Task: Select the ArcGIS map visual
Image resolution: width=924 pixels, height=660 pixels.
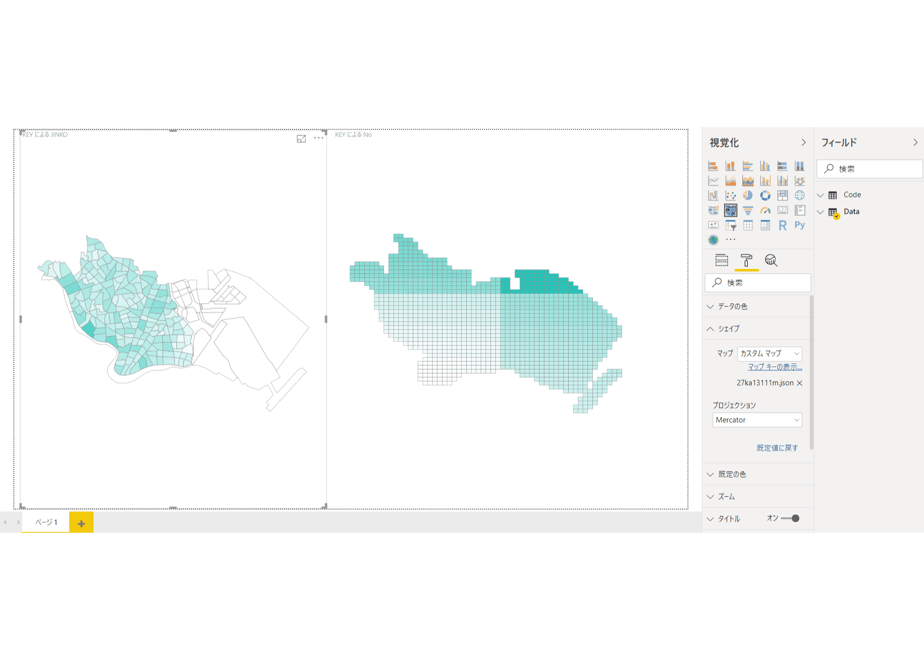Action: (x=713, y=240)
